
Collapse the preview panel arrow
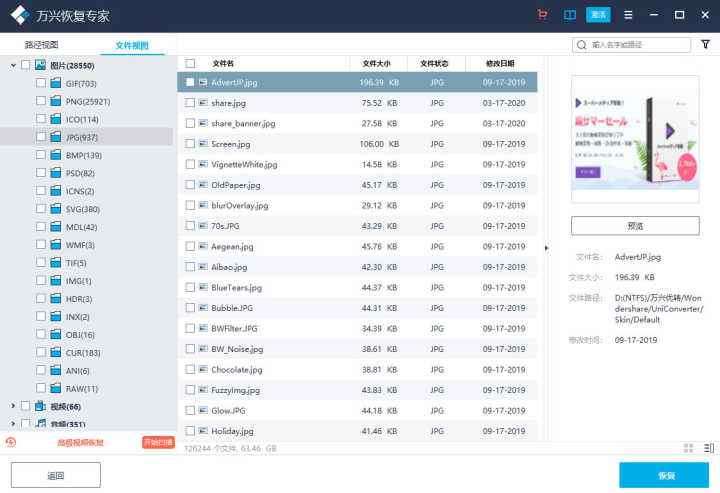(x=546, y=248)
